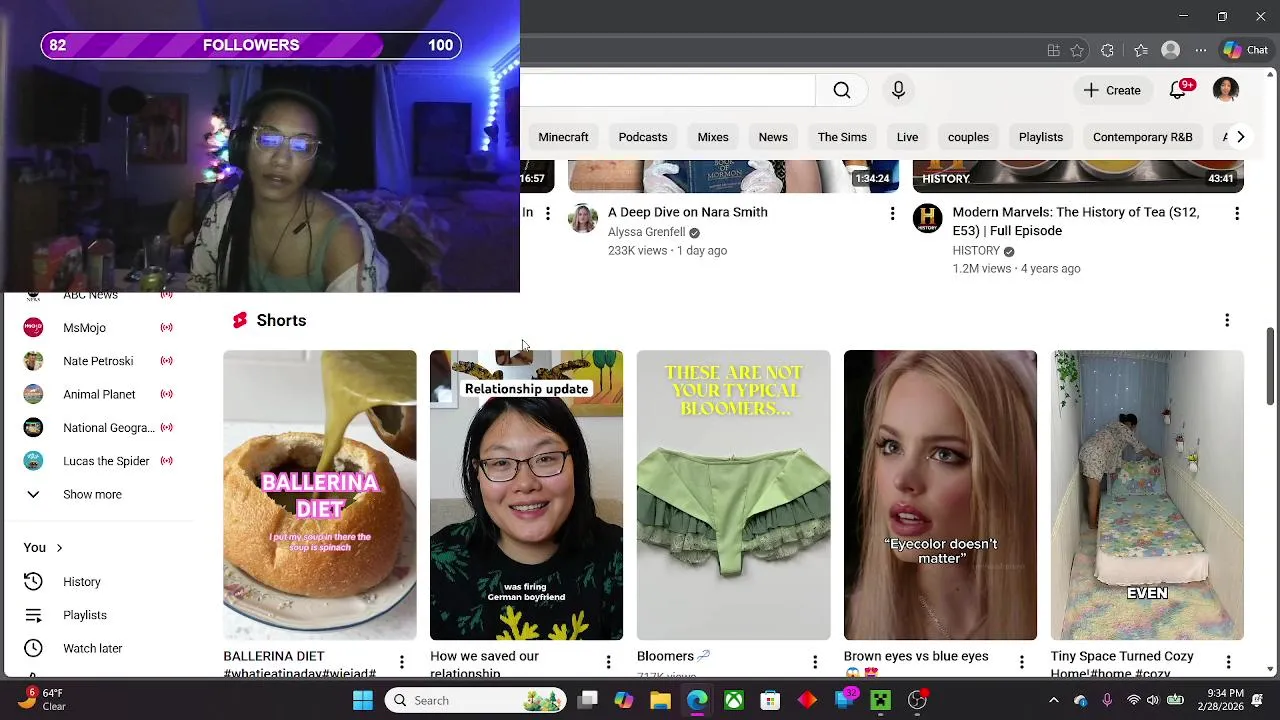Open the Xbox app from taskbar
This screenshot has height=720, width=1280.
coord(734,700)
